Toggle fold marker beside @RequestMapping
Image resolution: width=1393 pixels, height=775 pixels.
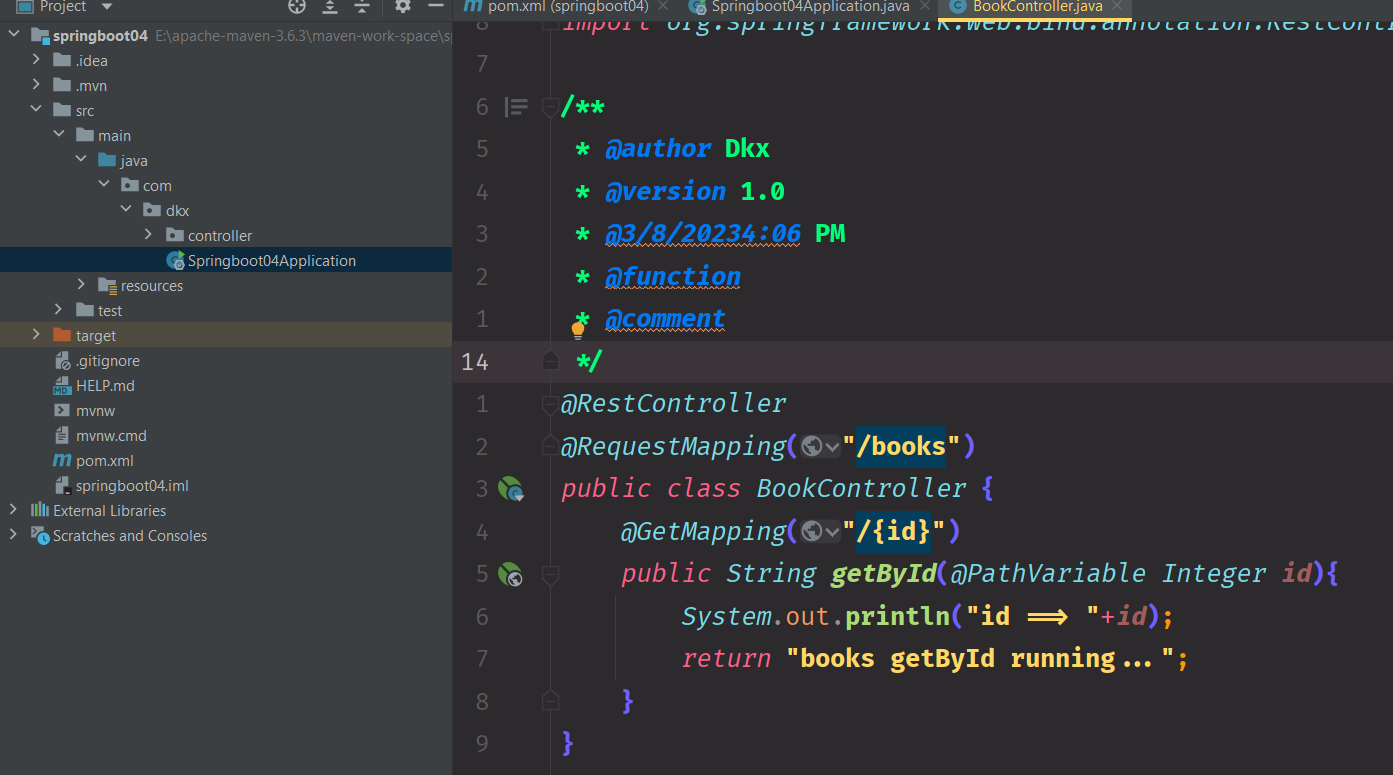click(550, 445)
